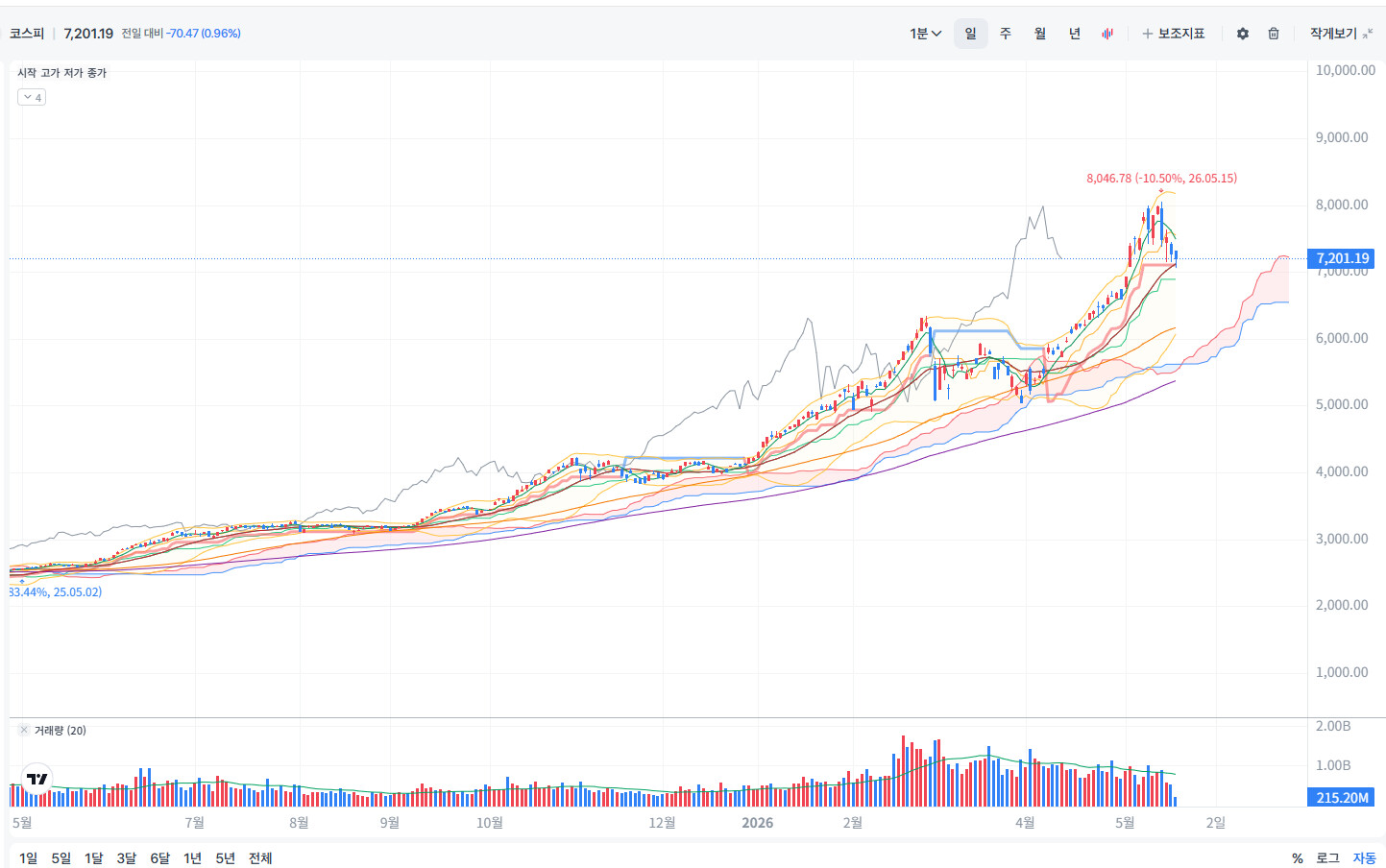Image resolution: width=1386 pixels, height=868 pixels.
Task: Click the 8,046.78 high price marker
Action: click(1161, 179)
